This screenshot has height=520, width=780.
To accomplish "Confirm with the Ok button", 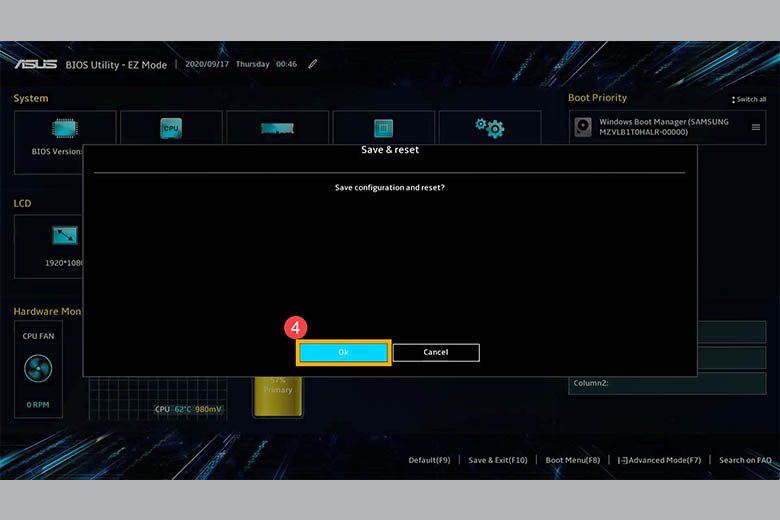I will point(343,352).
